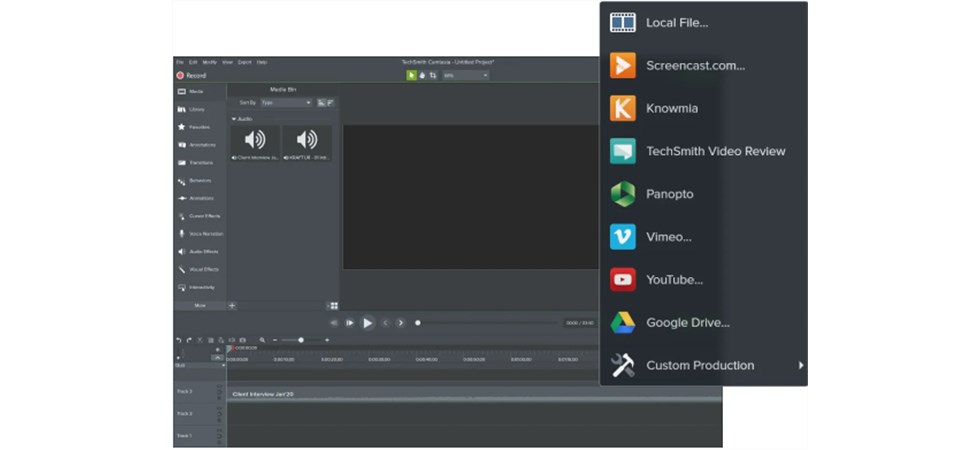Open the File menu
980x450 pixels.
point(179,62)
